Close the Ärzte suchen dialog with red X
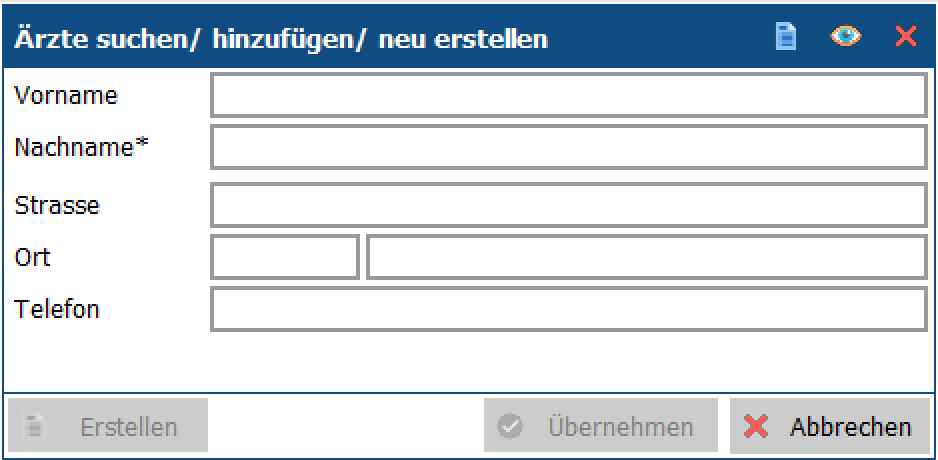The height and width of the screenshot is (460, 938). [906, 36]
